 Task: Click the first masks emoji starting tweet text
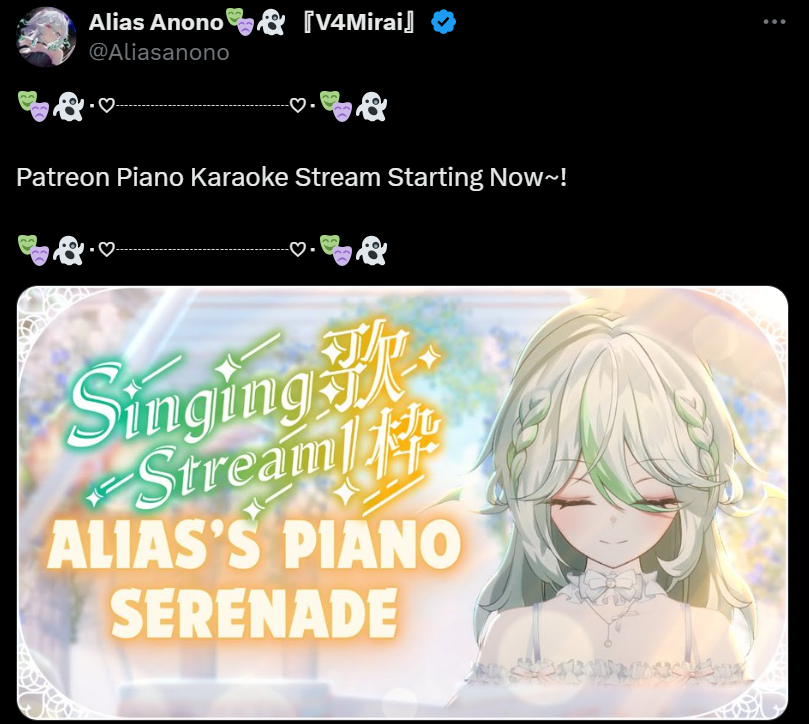[34, 106]
